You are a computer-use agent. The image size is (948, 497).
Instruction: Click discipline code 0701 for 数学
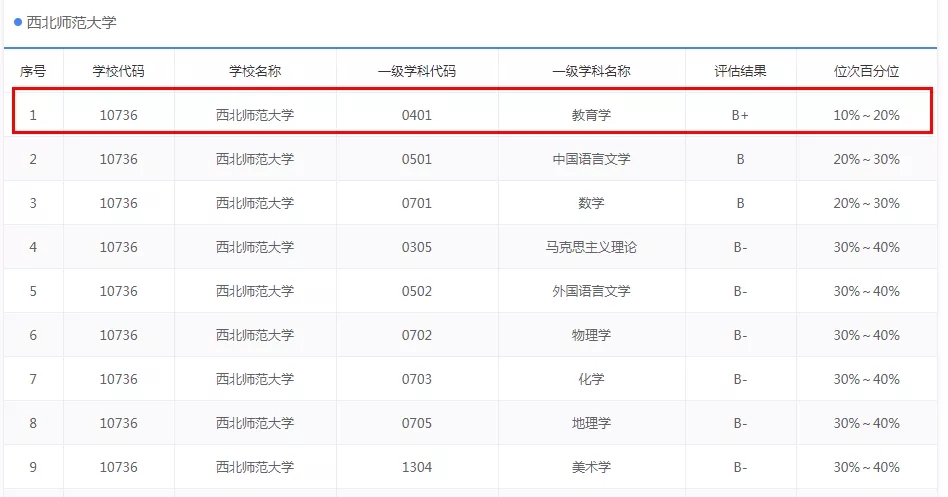[417, 203]
